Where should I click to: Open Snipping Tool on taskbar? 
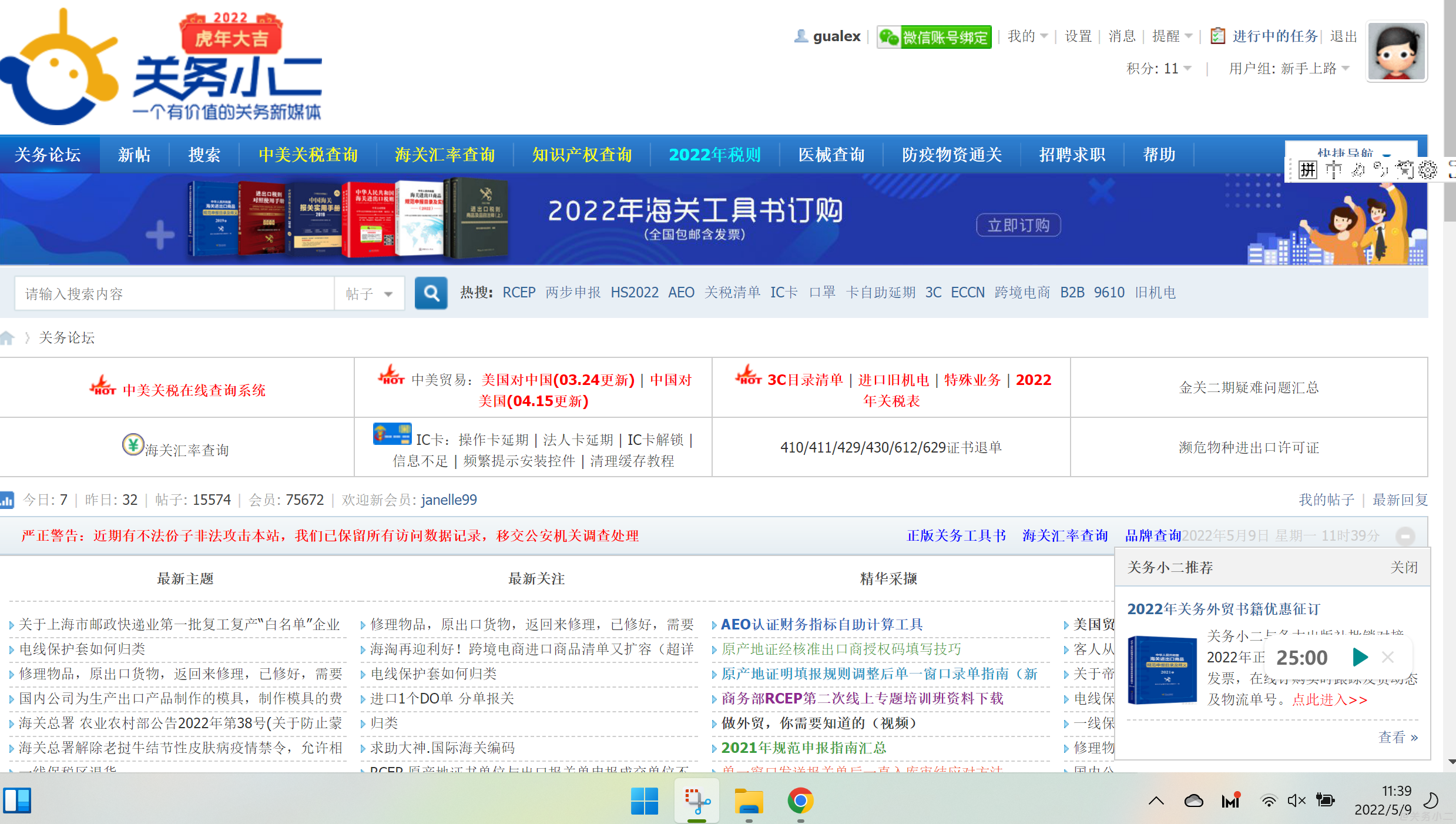pyautogui.click(x=697, y=800)
